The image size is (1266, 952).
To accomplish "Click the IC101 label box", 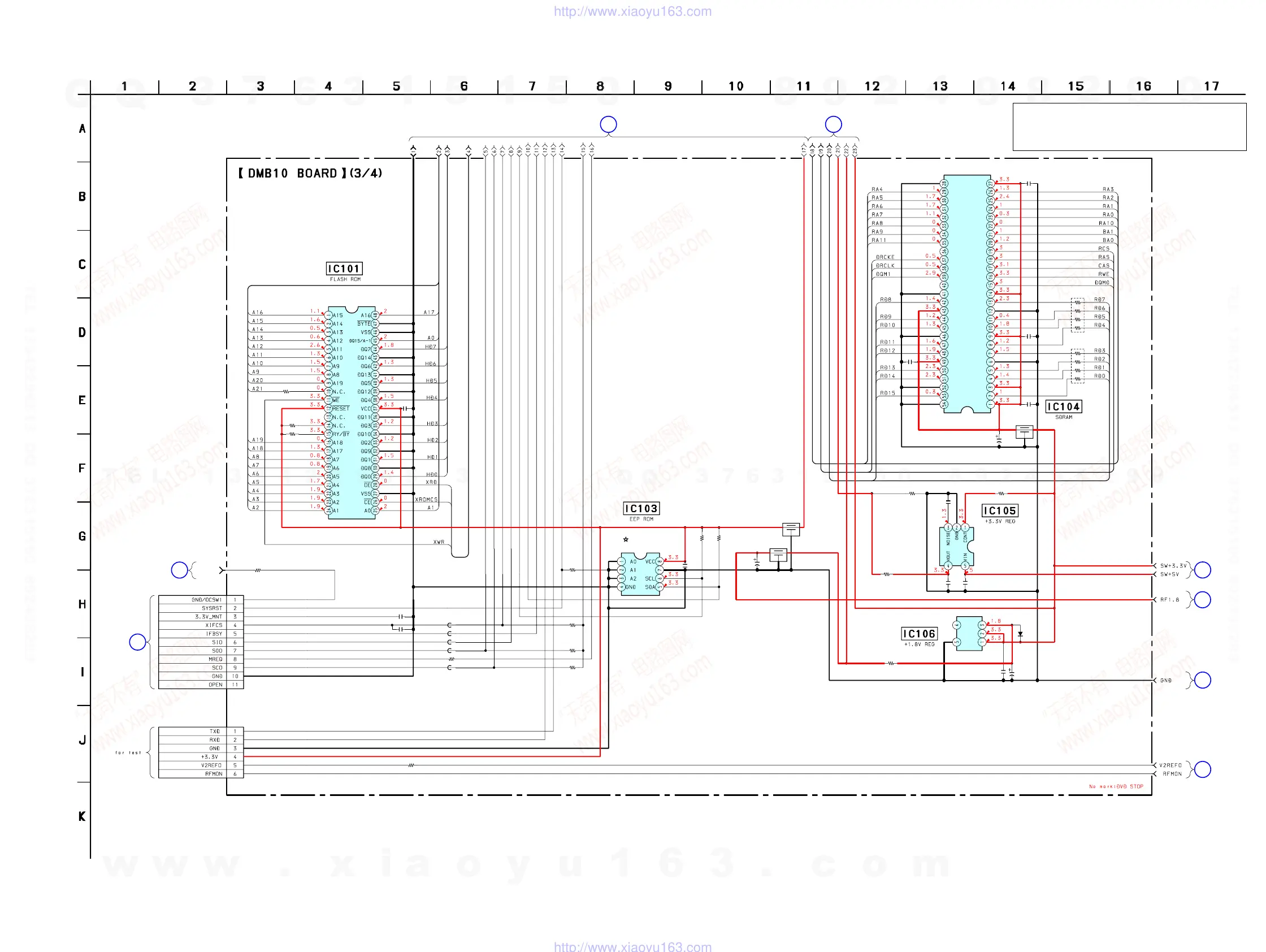I will click(x=344, y=269).
